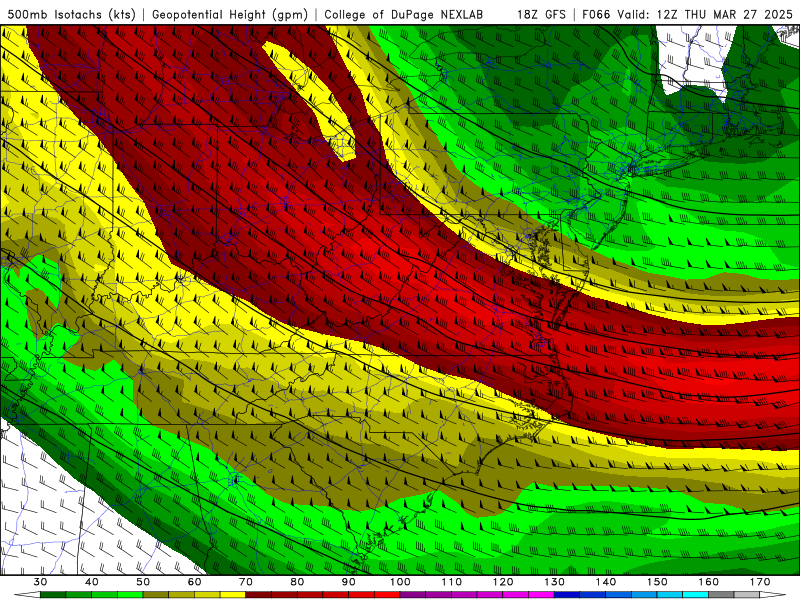800x600 pixels.
Task: Pick the cyan swatch just before 160
Action: (696, 595)
